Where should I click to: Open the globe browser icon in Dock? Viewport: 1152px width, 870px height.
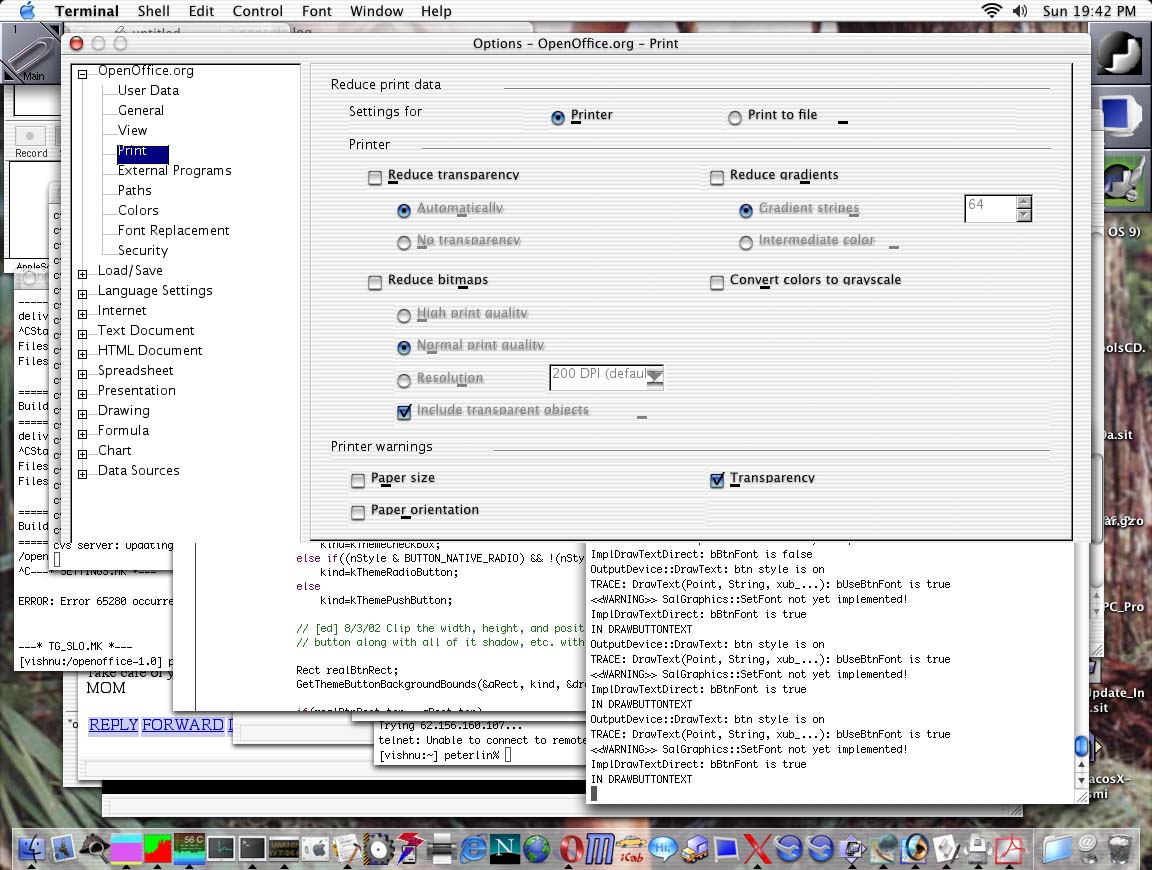[536, 849]
